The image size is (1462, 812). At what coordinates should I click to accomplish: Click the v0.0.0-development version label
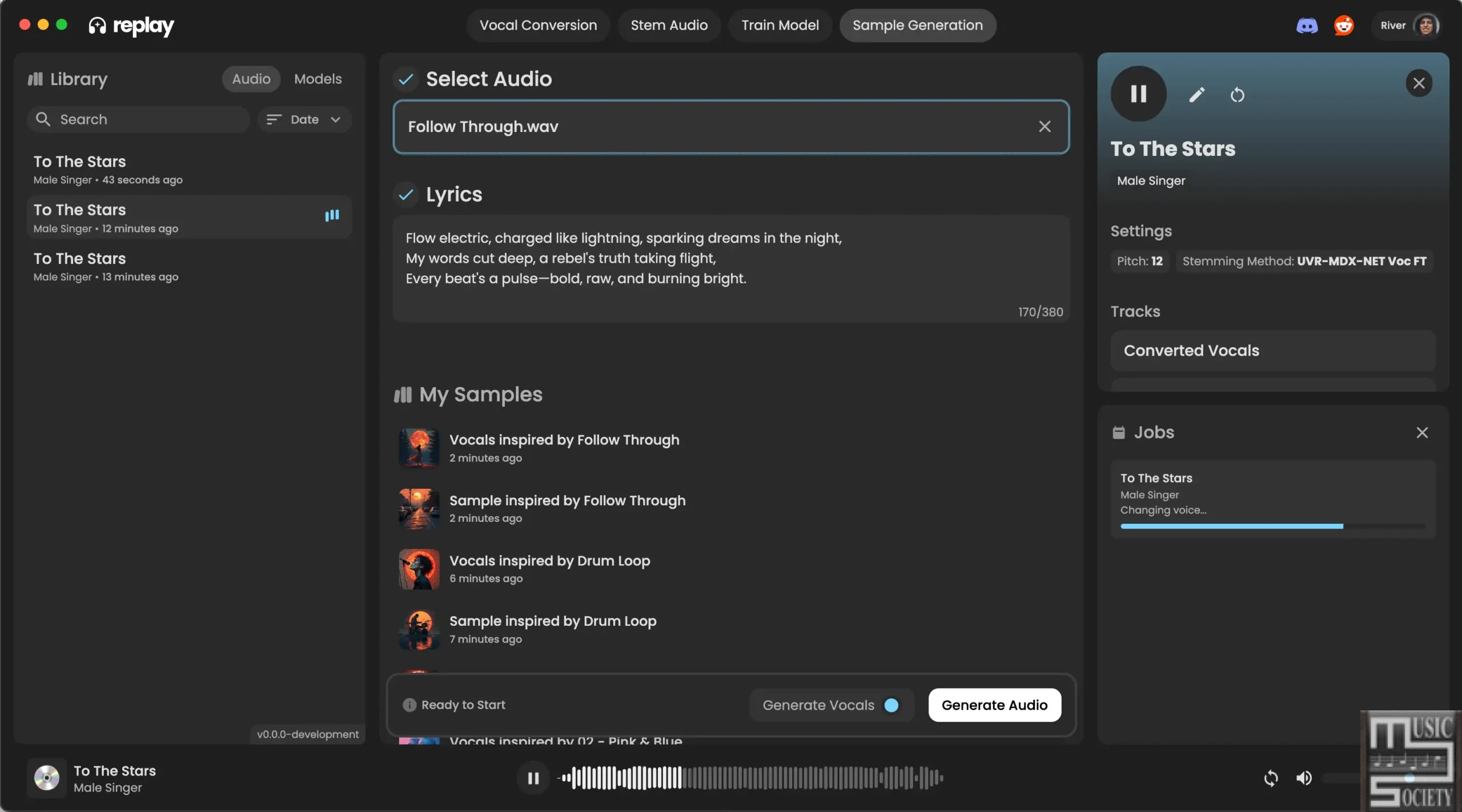(307, 734)
